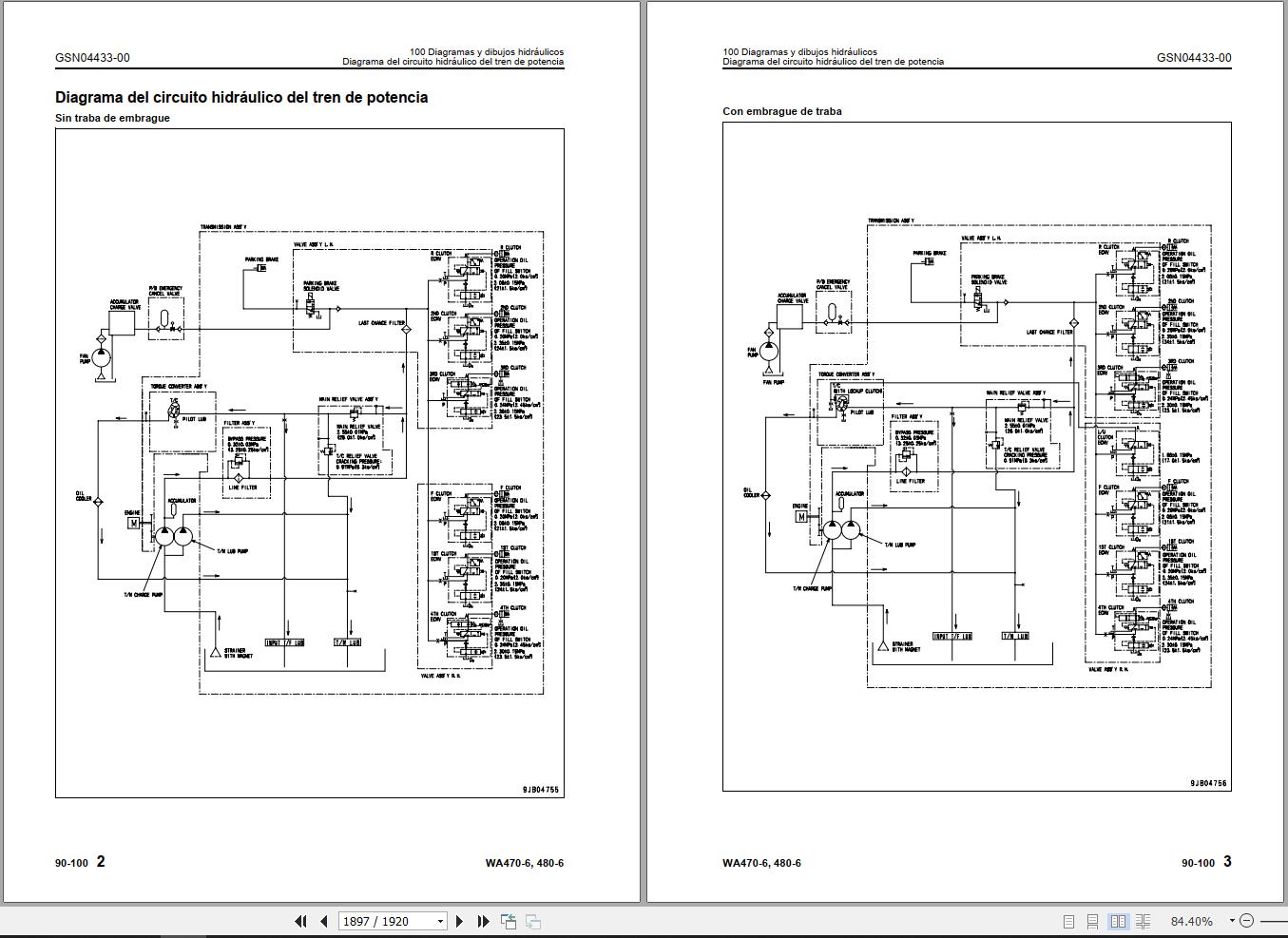The height and width of the screenshot is (938, 1288).
Task: Click the 'Sin traba de embrague' subtitle
Action: [112, 118]
